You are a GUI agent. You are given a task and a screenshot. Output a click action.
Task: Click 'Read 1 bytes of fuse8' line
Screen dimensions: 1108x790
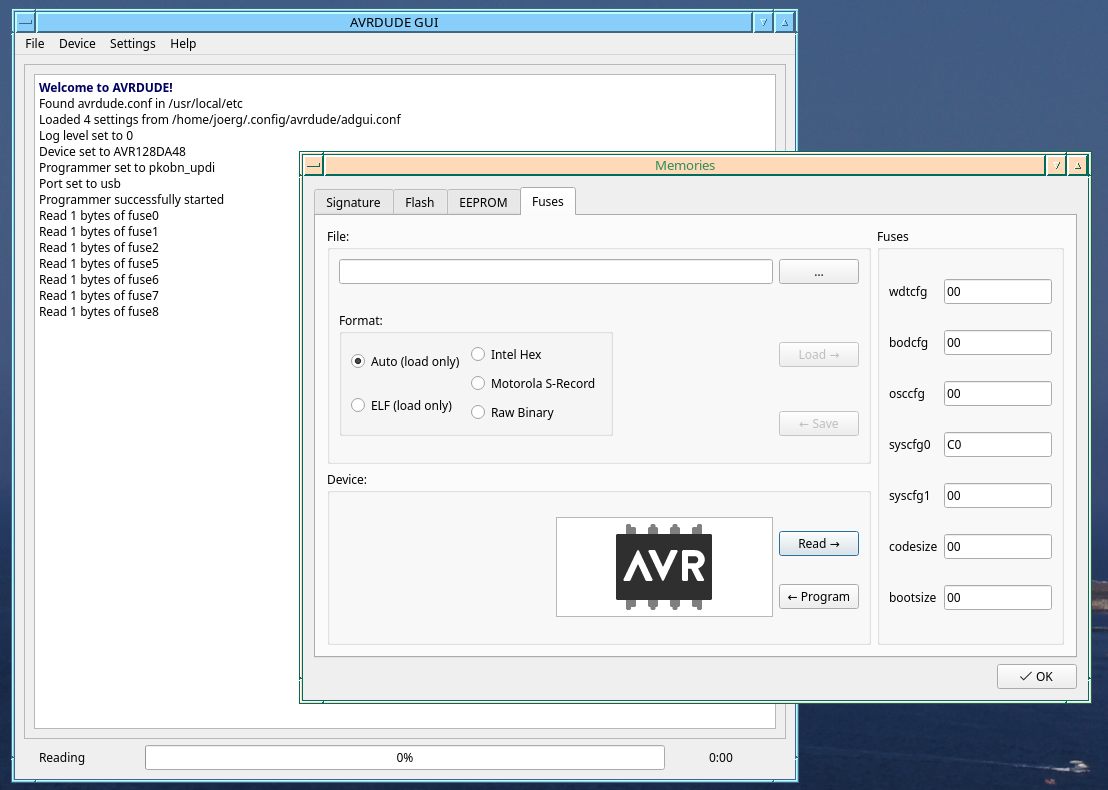(99, 312)
